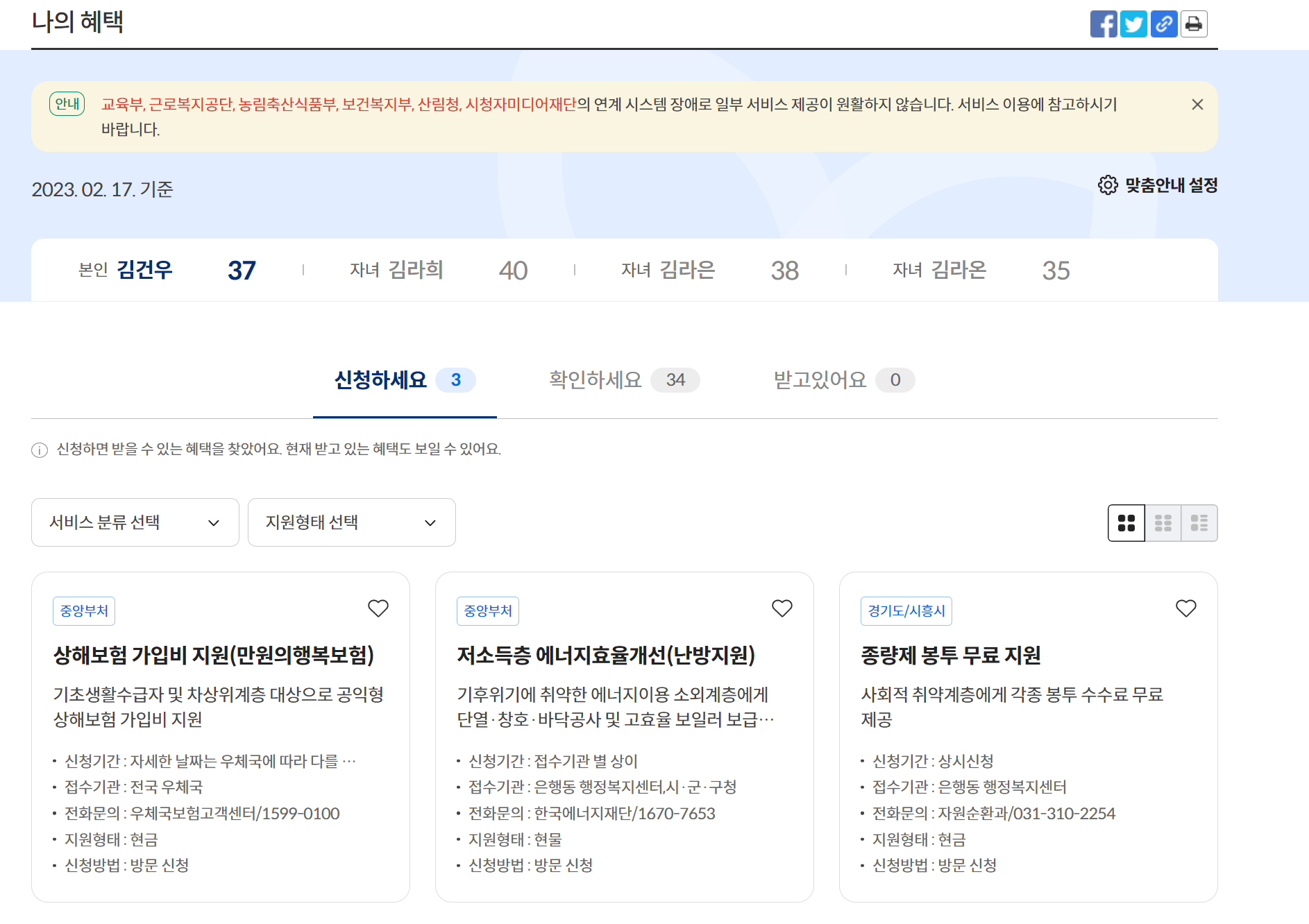Expand 서비스 분류 선택 using its chevron
The image size is (1309, 924).
214,523
